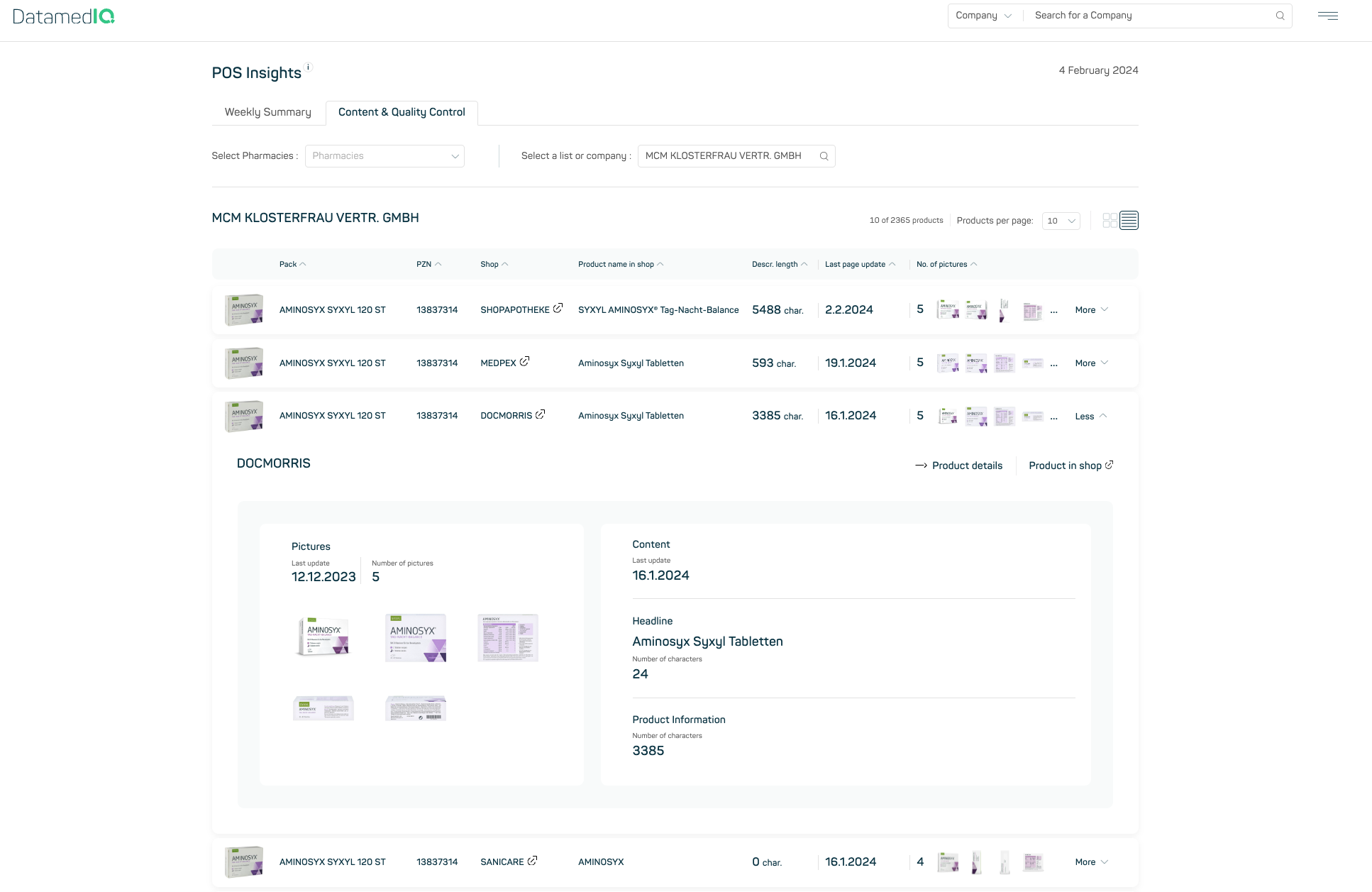Image resolution: width=1372 pixels, height=892 pixels.
Task: Open the Pharmacies select dropdown
Action: pos(385,156)
